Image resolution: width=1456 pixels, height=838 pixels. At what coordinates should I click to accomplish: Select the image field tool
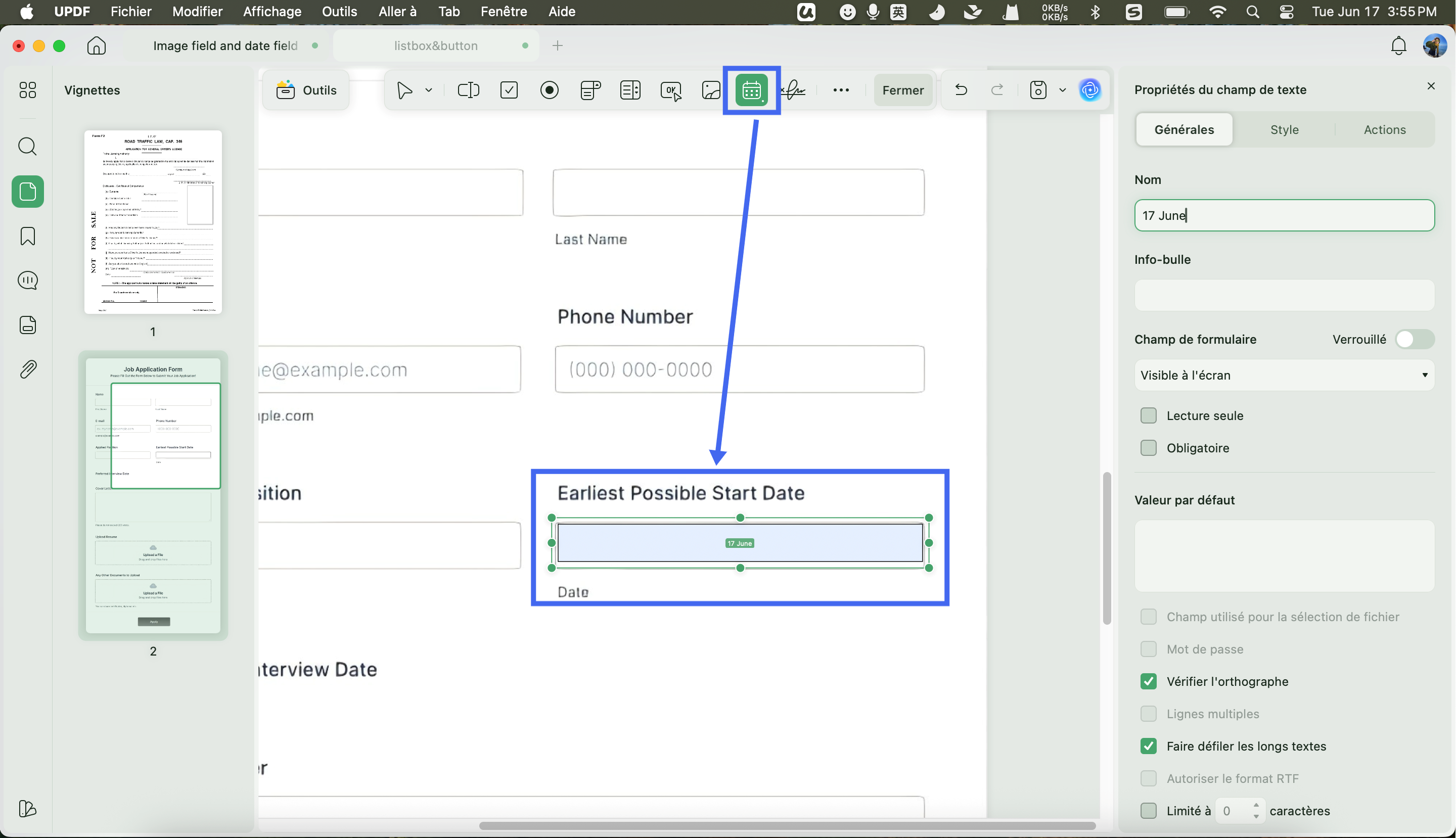(711, 90)
